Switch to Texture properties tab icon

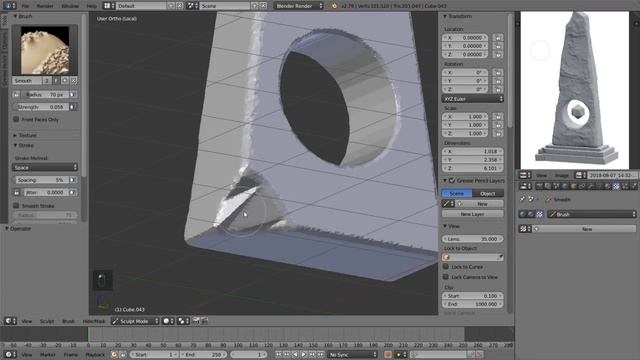click(x=616, y=186)
